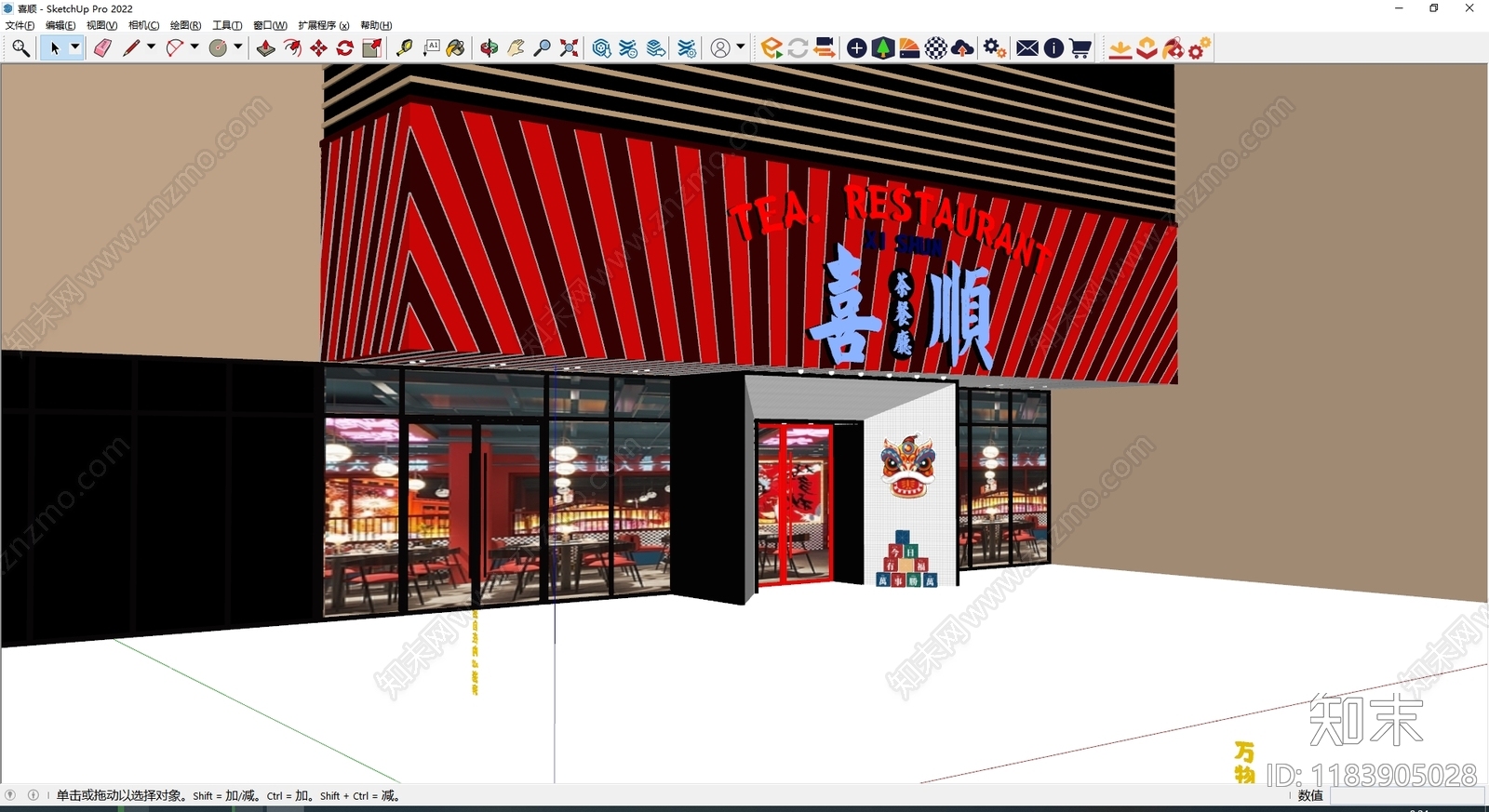Screen dimensions: 1489x812
Task: Click Enscape live updates sync icon
Action: 798,48
